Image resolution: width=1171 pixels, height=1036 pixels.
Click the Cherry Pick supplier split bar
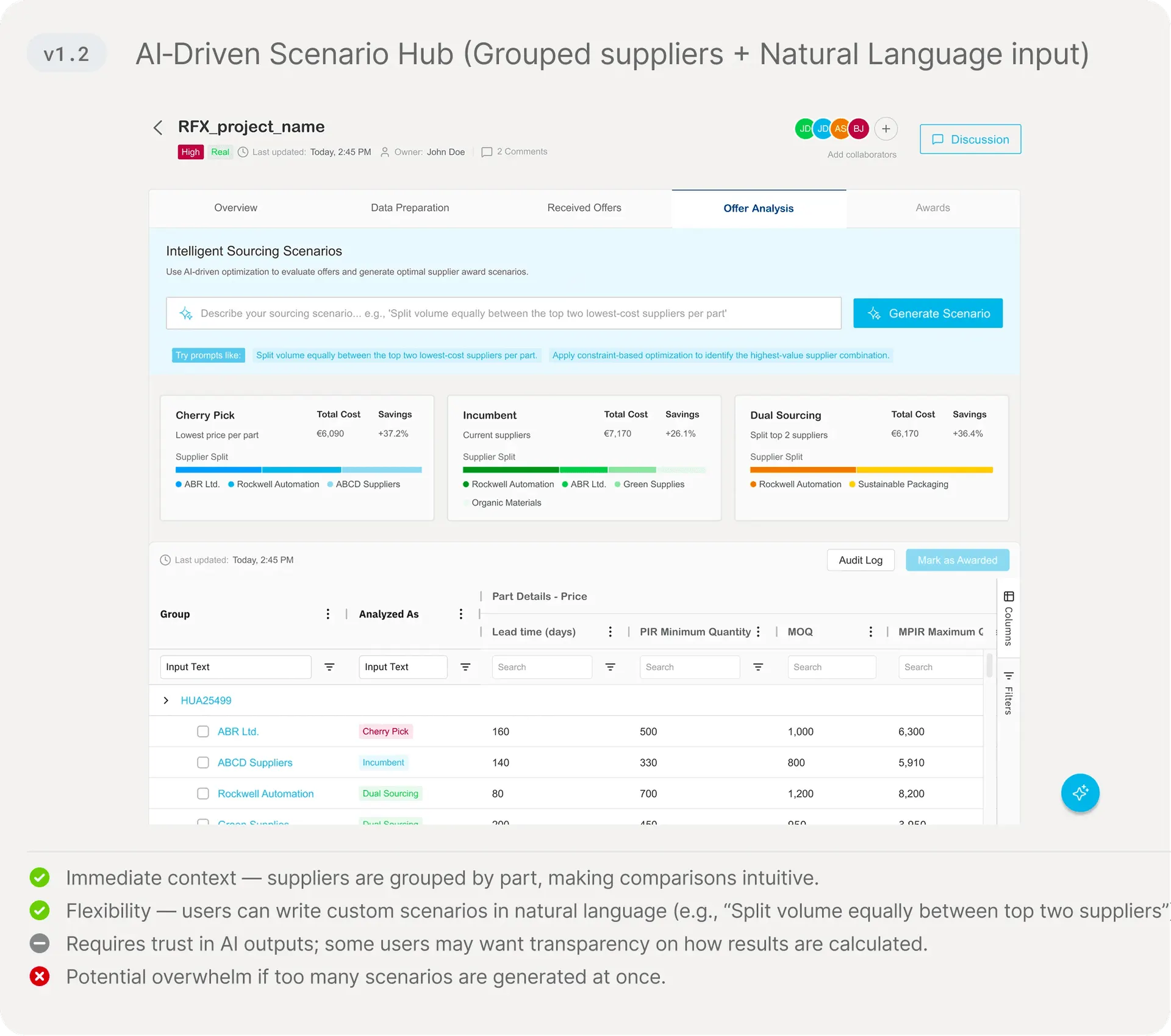coord(298,470)
